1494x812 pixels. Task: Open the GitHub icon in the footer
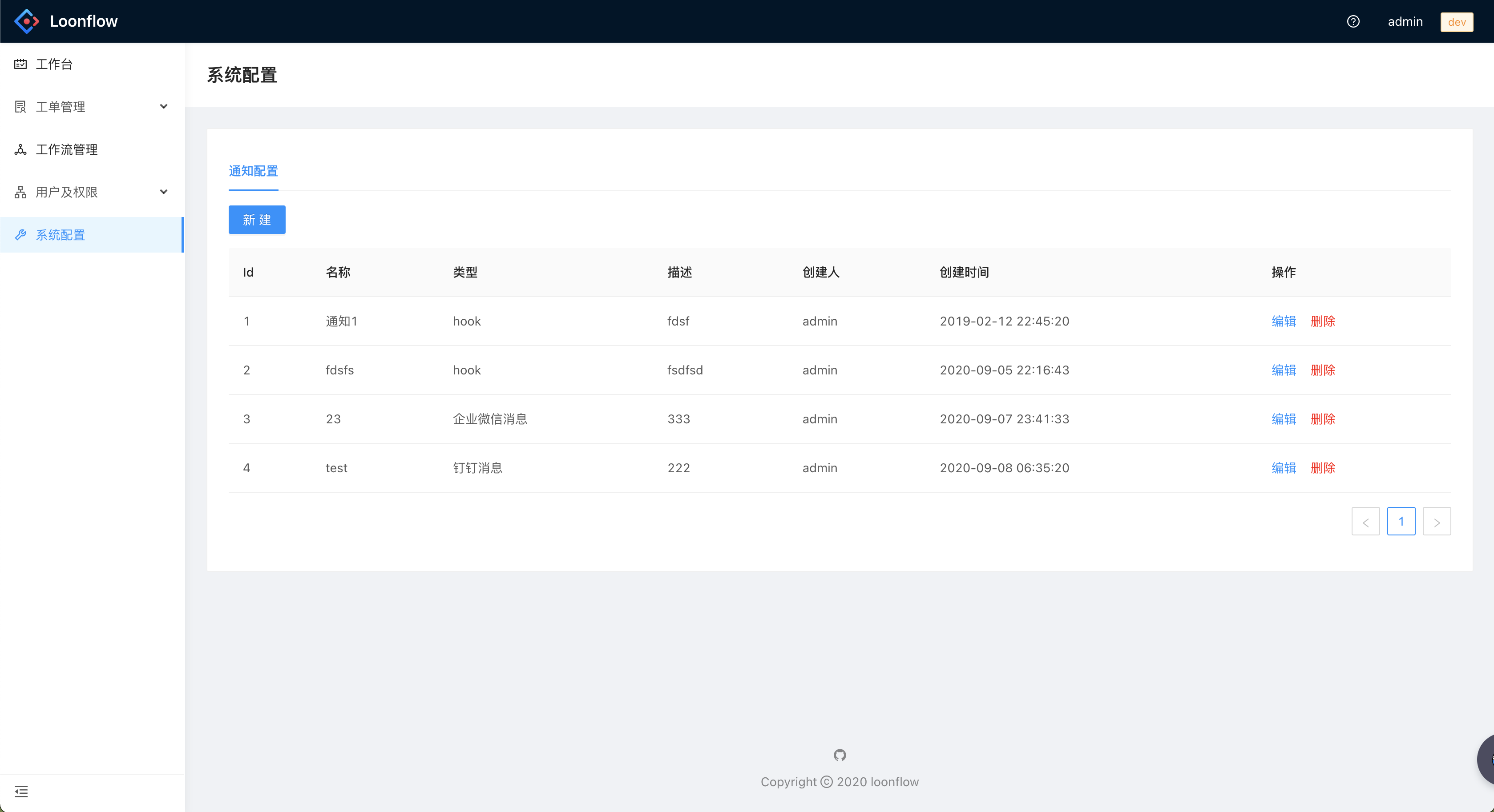[x=840, y=755]
